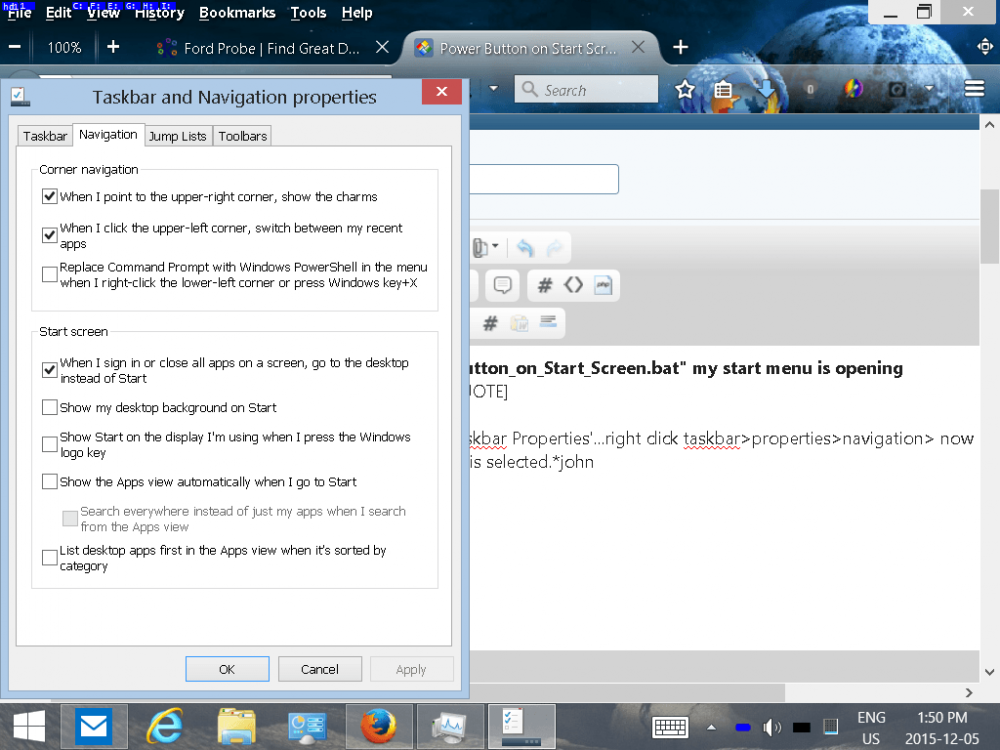Open Firefox downloads with the blue arrow icon
The width and height of the screenshot is (1000, 750).
point(767,89)
